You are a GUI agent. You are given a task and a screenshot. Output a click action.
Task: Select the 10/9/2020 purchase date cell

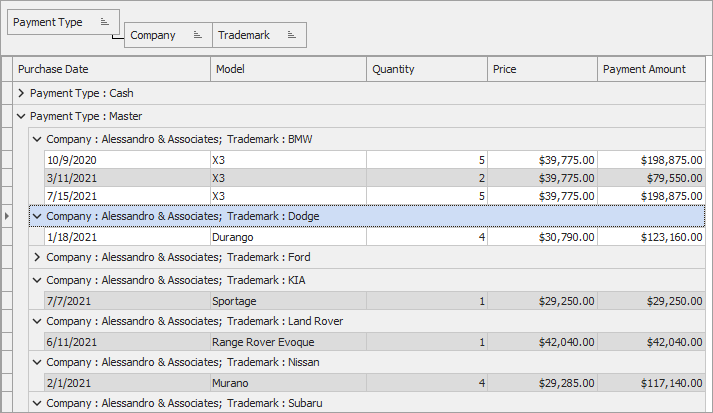(x=127, y=160)
